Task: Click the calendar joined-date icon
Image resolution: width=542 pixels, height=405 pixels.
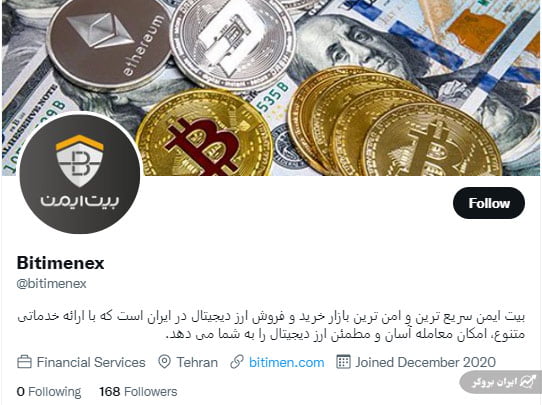Action: (343, 362)
